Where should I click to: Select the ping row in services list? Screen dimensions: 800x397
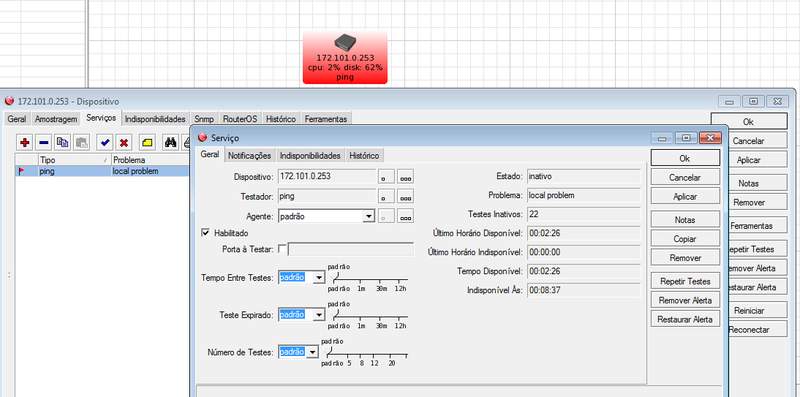pyautogui.click(x=102, y=171)
